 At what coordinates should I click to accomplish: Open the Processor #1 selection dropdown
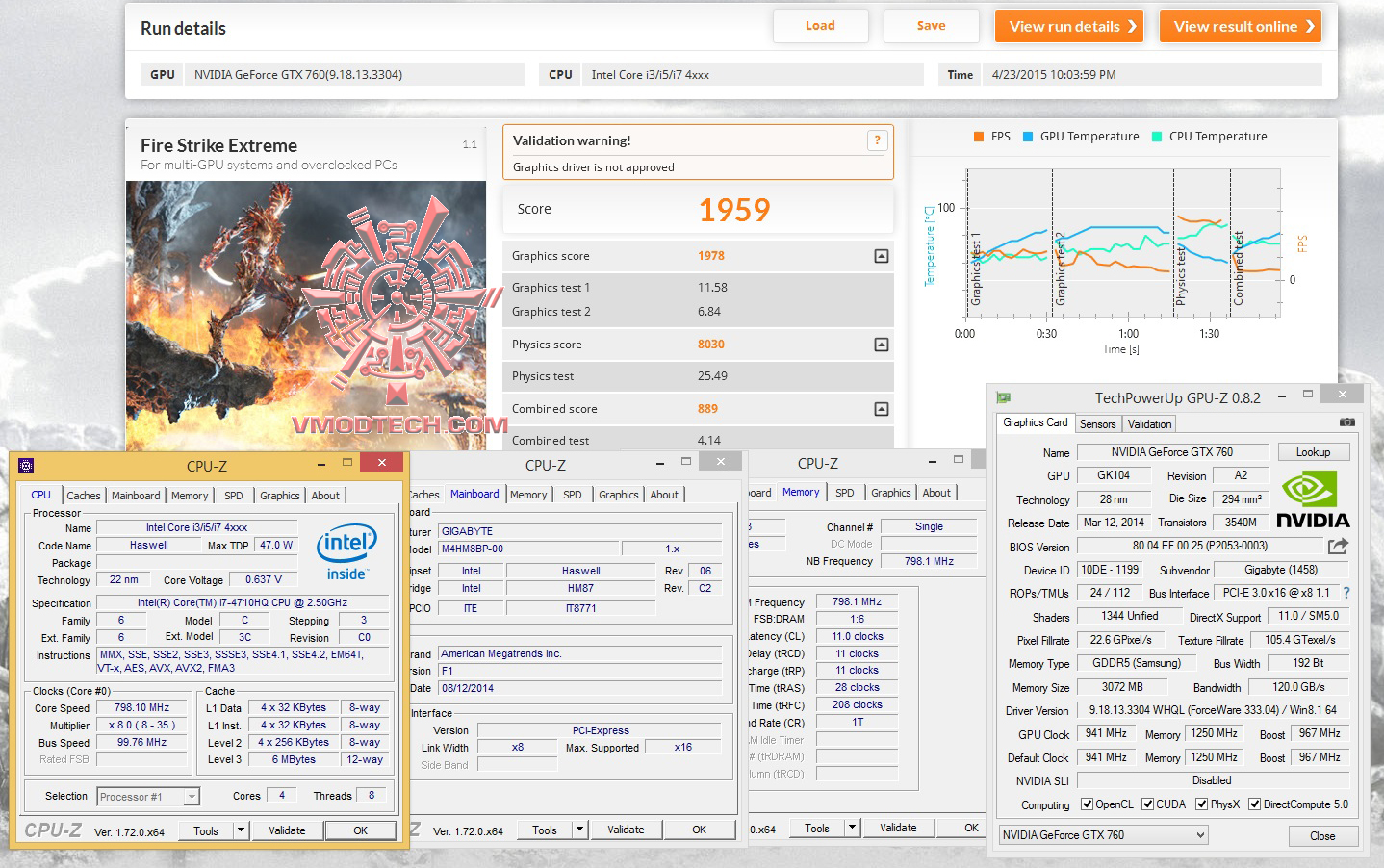(x=192, y=797)
